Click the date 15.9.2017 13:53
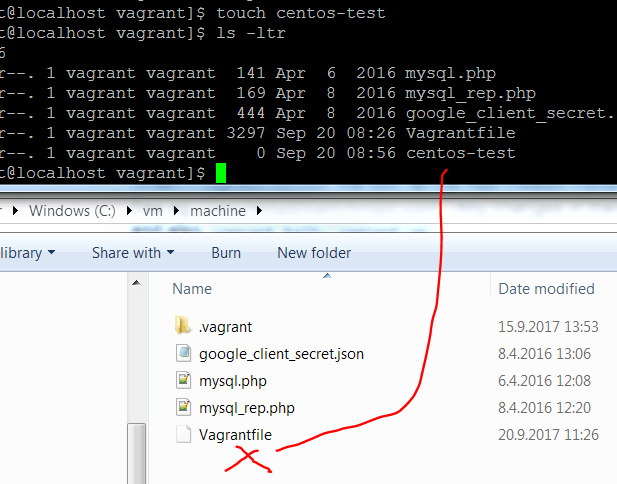Screen dimensions: 617x484 (x=548, y=327)
